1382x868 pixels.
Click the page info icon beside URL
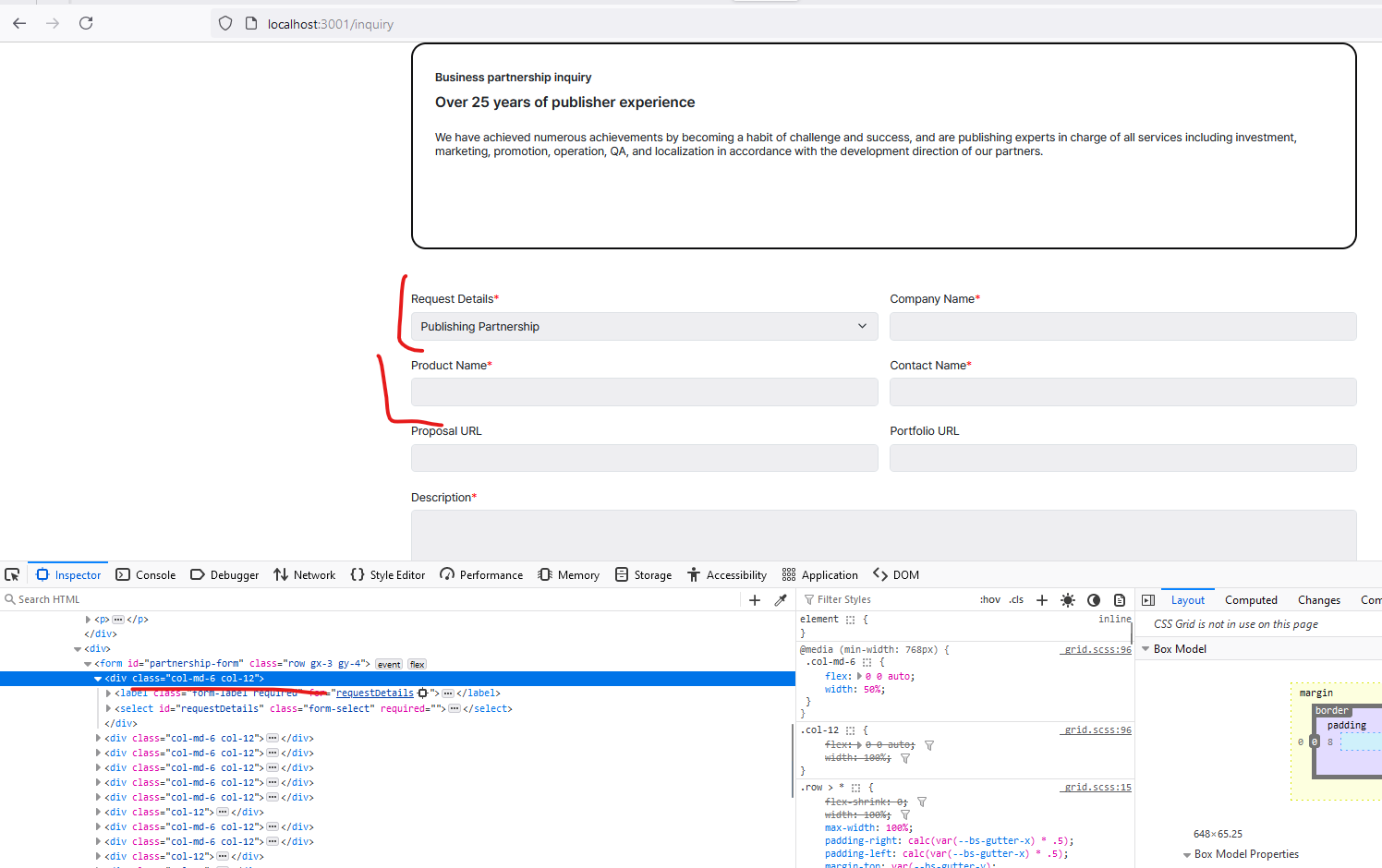250,23
